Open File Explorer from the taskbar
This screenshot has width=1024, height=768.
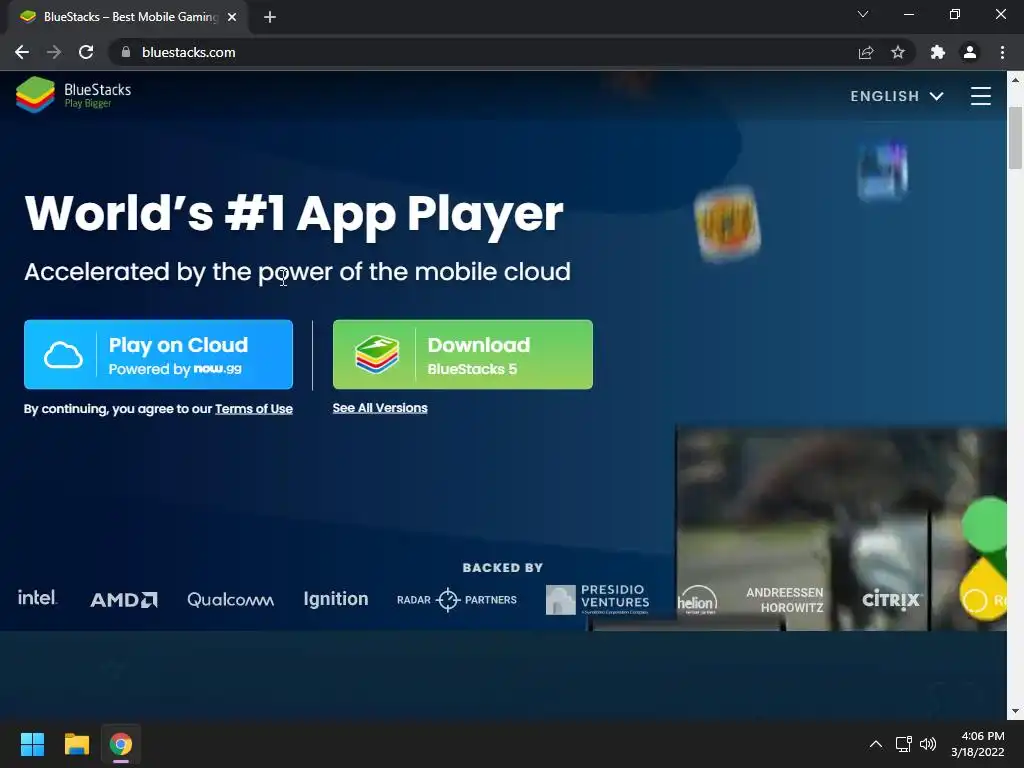tap(76, 744)
